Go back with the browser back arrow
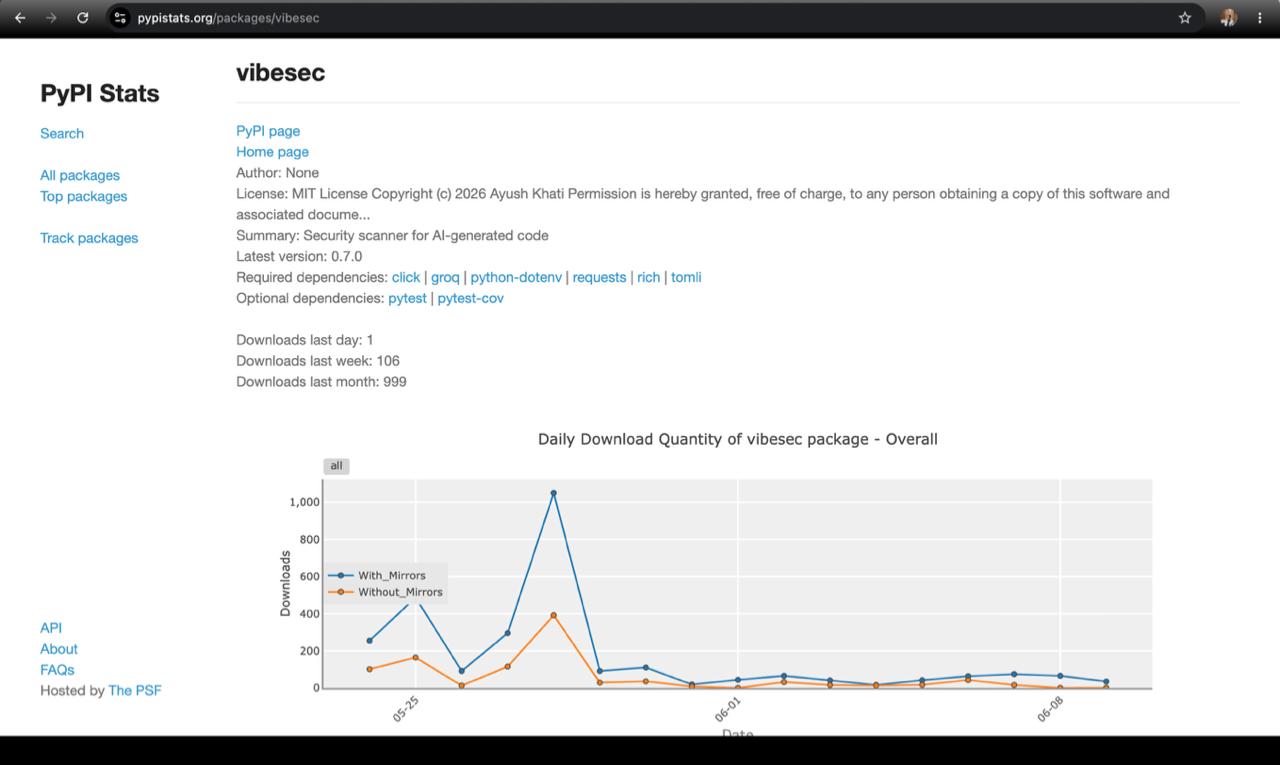Viewport: 1280px width, 765px height. 20,18
